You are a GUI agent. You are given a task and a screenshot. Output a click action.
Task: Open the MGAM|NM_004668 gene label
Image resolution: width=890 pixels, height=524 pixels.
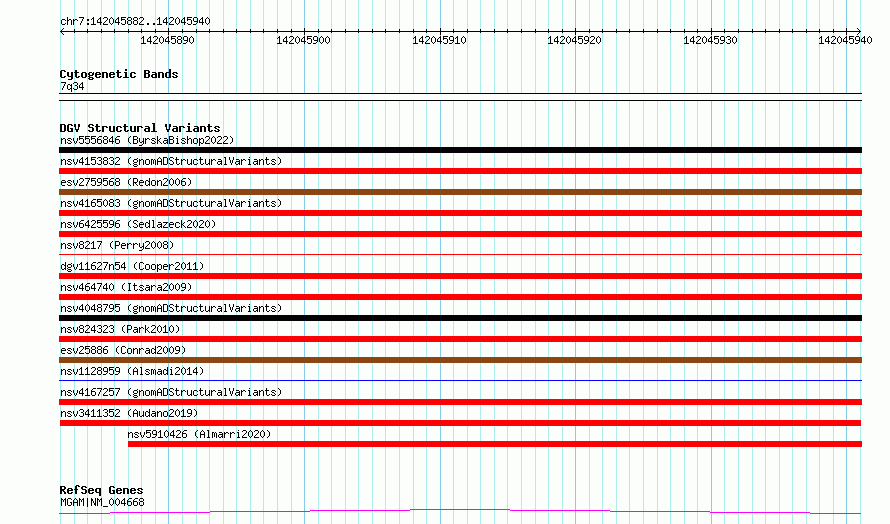[x=102, y=502]
